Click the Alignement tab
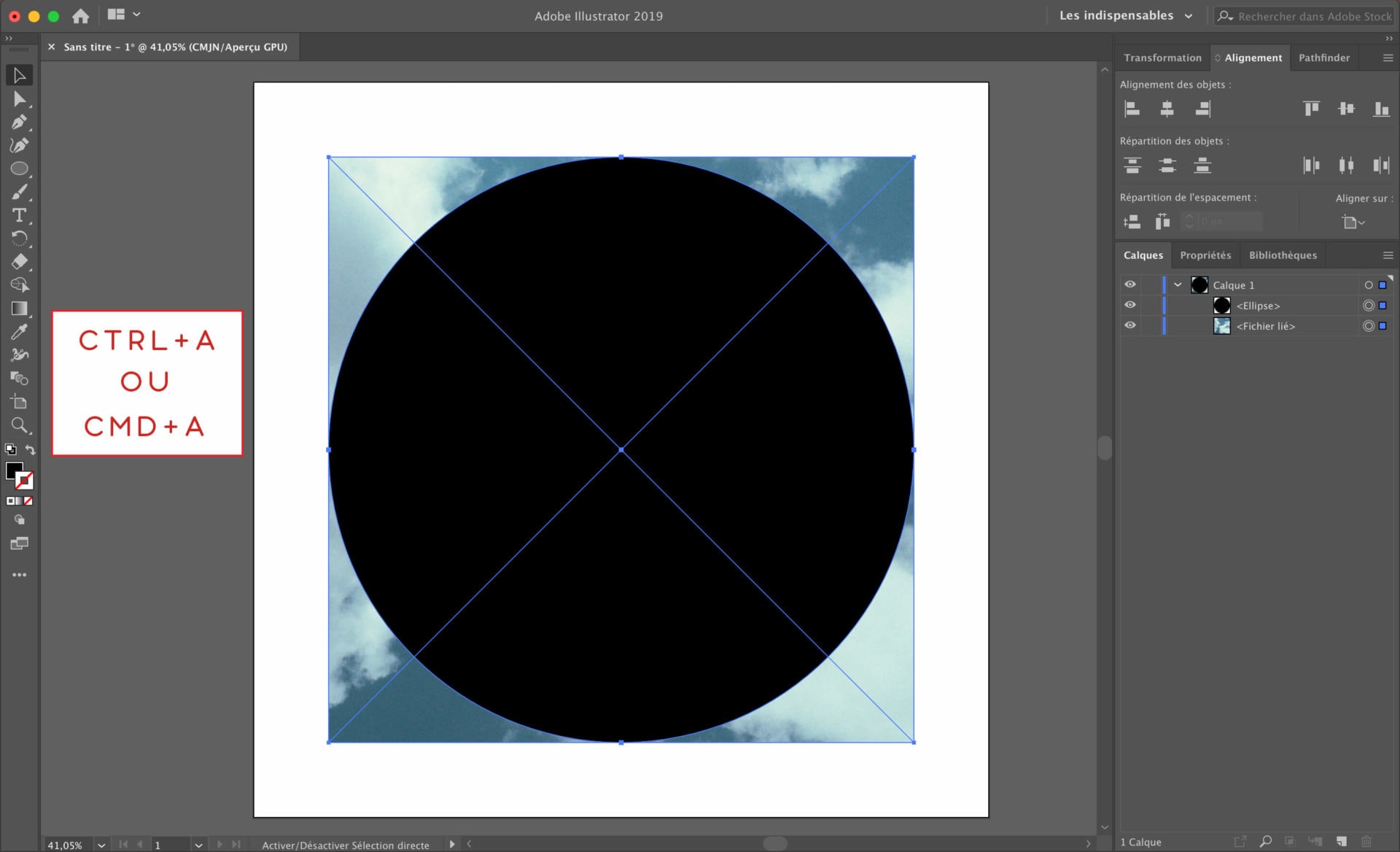This screenshot has width=1400, height=852. pyautogui.click(x=1252, y=58)
